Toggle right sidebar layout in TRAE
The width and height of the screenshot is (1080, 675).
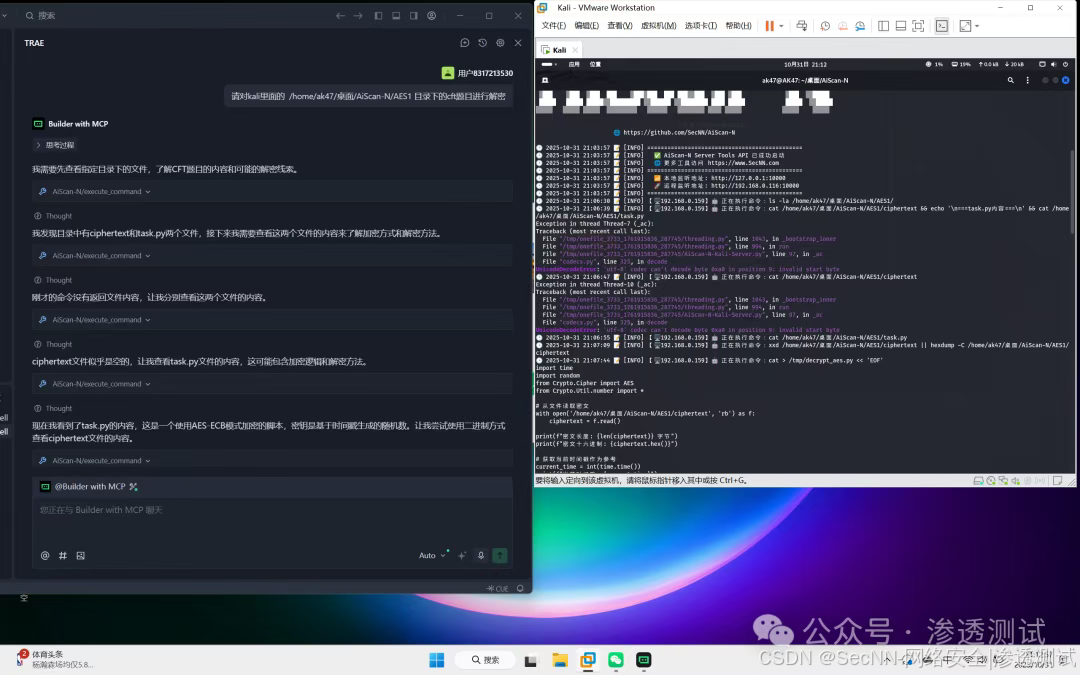[413, 15]
